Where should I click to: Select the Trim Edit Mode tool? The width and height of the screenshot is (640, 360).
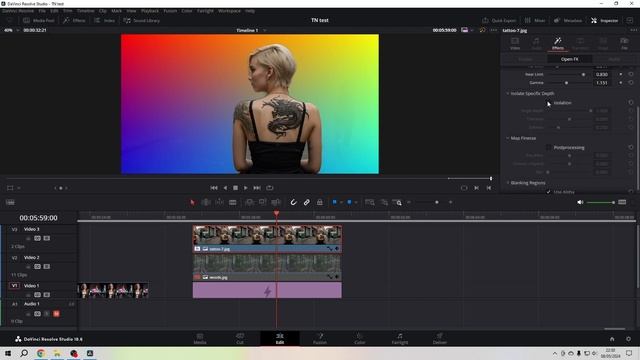click(206, 202)
